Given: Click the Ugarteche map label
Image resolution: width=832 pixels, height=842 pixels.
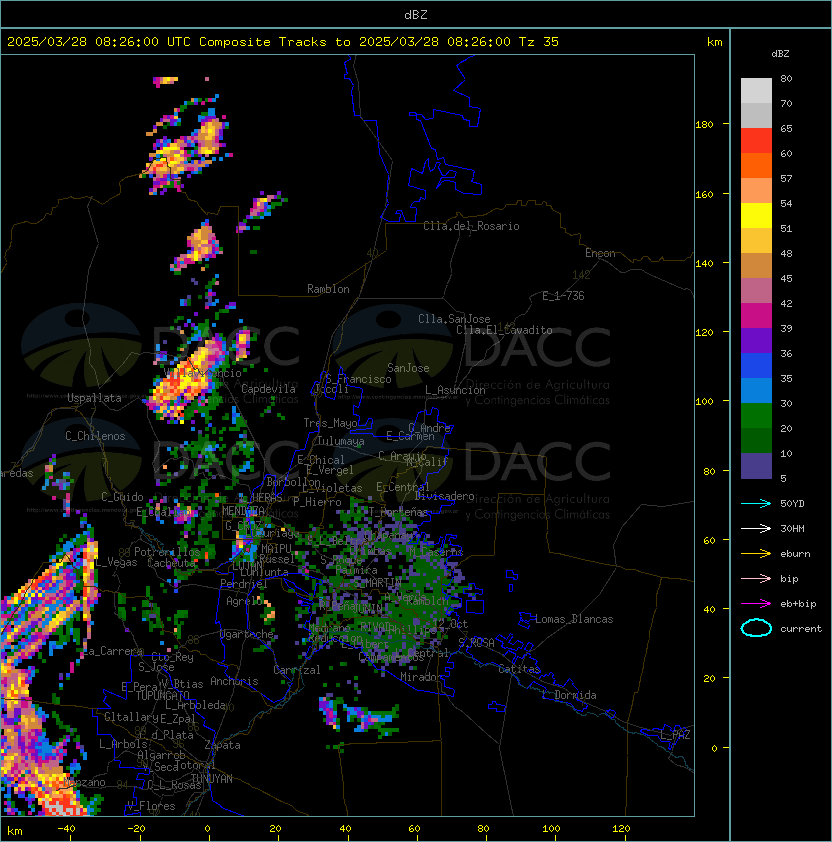Looking at the screenshot, I should 247,634.
